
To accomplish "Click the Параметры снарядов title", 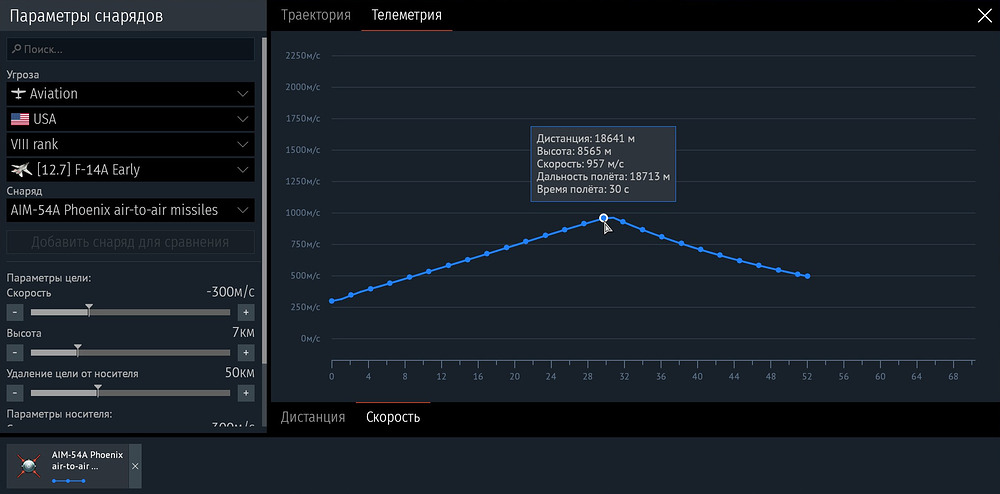I will [x=86, y=17].
